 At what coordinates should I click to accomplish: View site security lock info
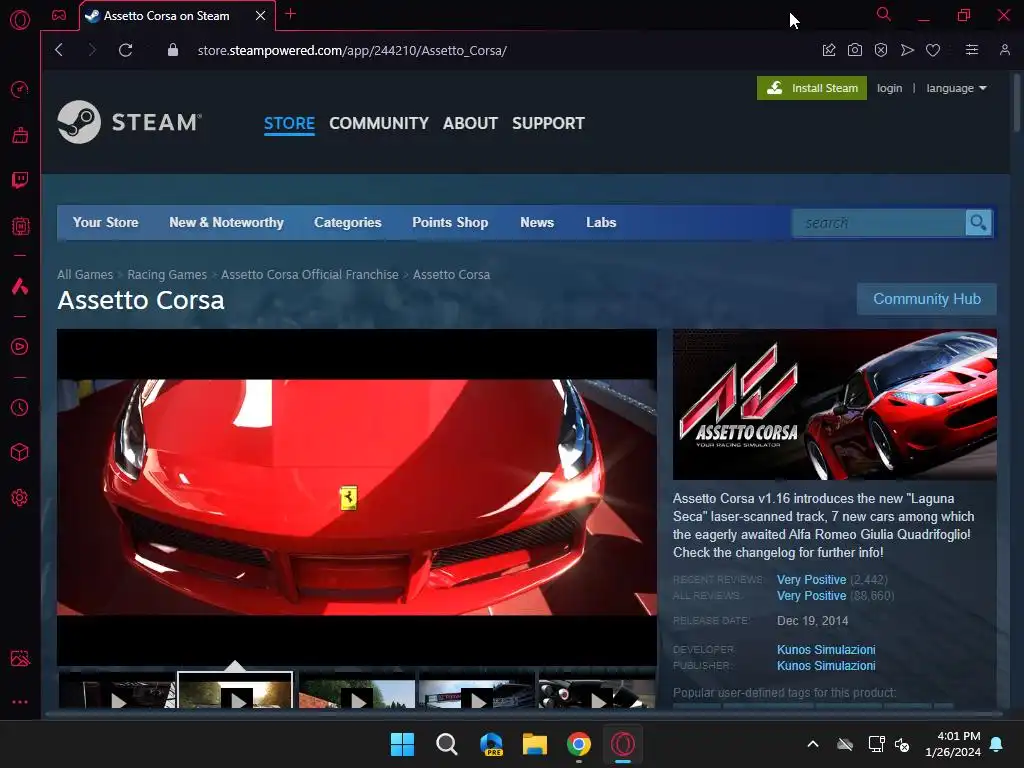tap(172, 50)
